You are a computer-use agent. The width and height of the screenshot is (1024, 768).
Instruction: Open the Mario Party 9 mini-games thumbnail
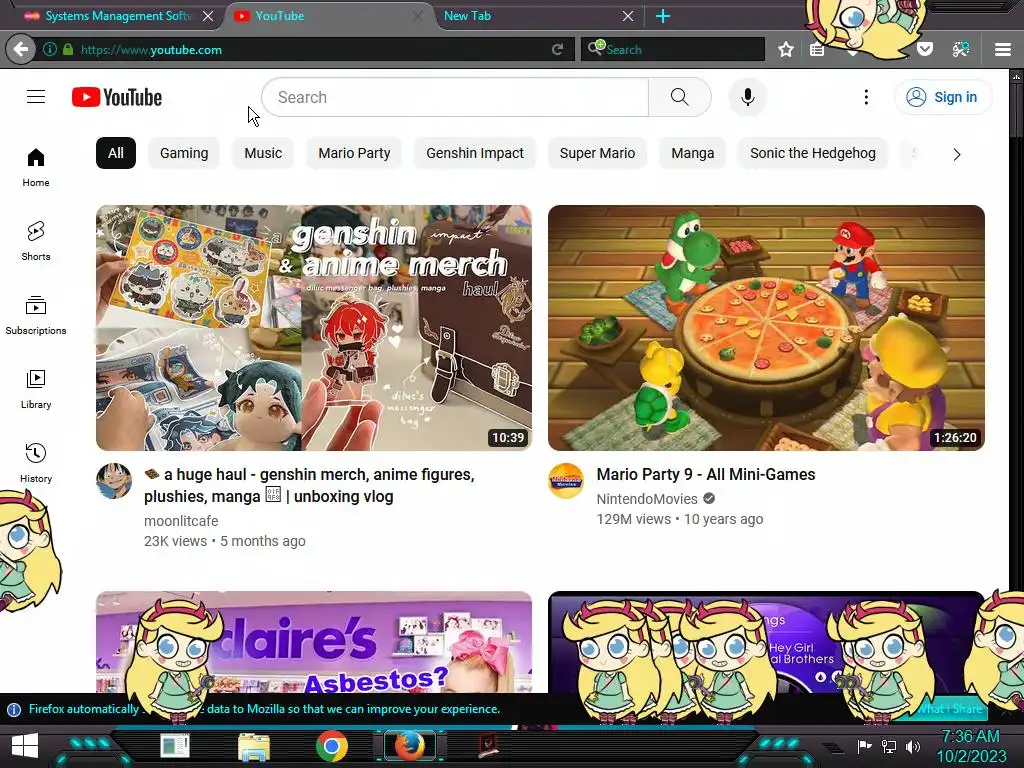coord(766,328)
